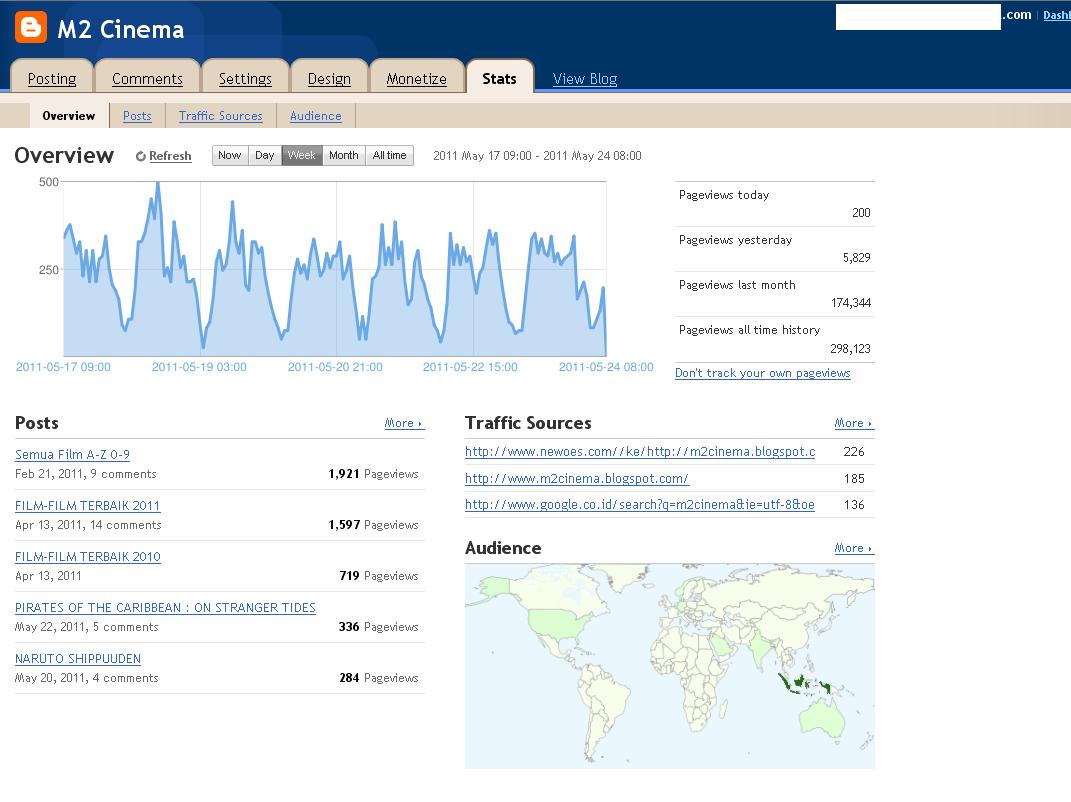The width and height of the screenshot is (1071, 802).
Task: Switch to the Audience sub-tab
Action: 316,115
